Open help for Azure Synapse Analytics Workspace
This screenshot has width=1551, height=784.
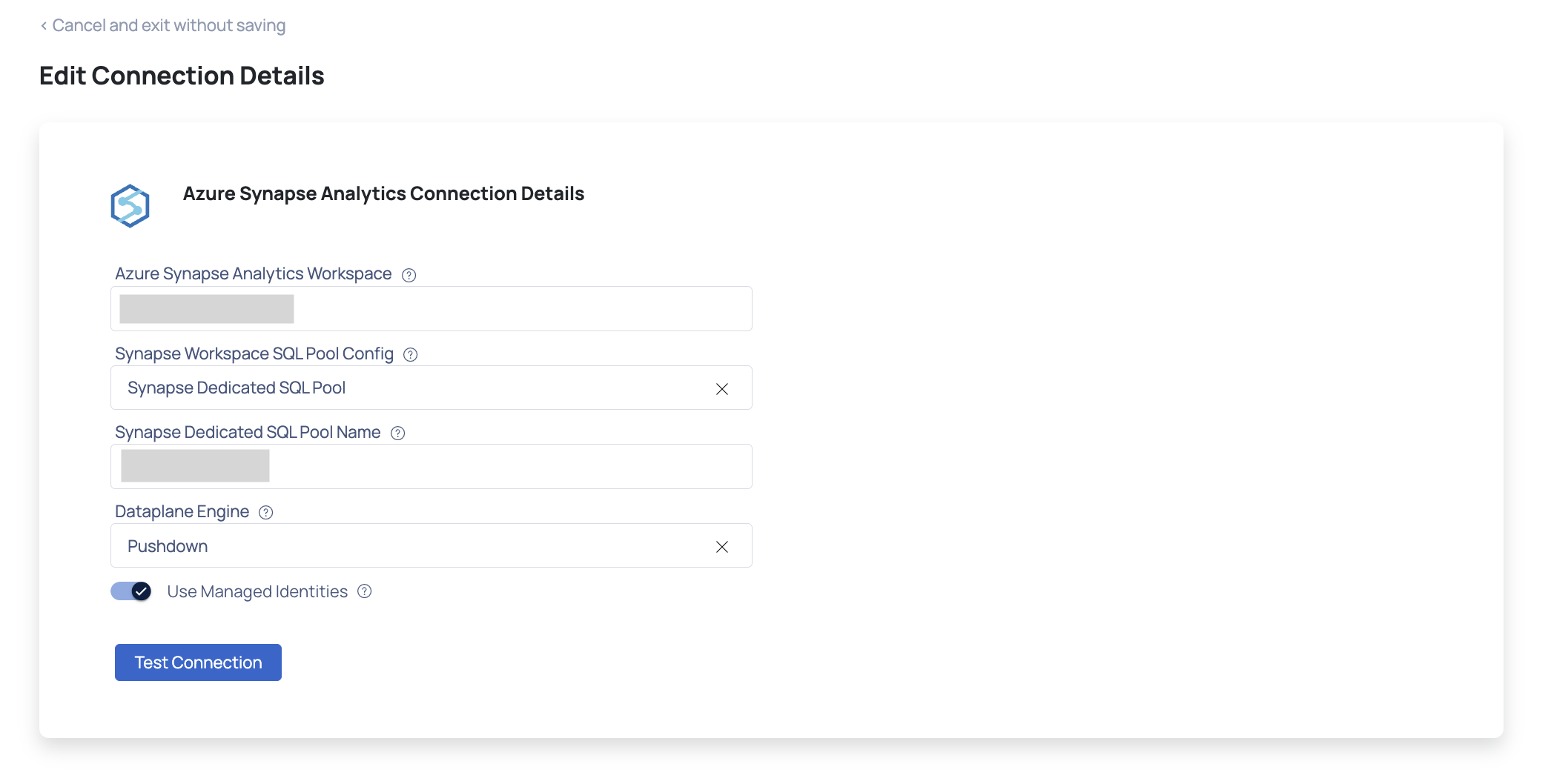(409, 275)
